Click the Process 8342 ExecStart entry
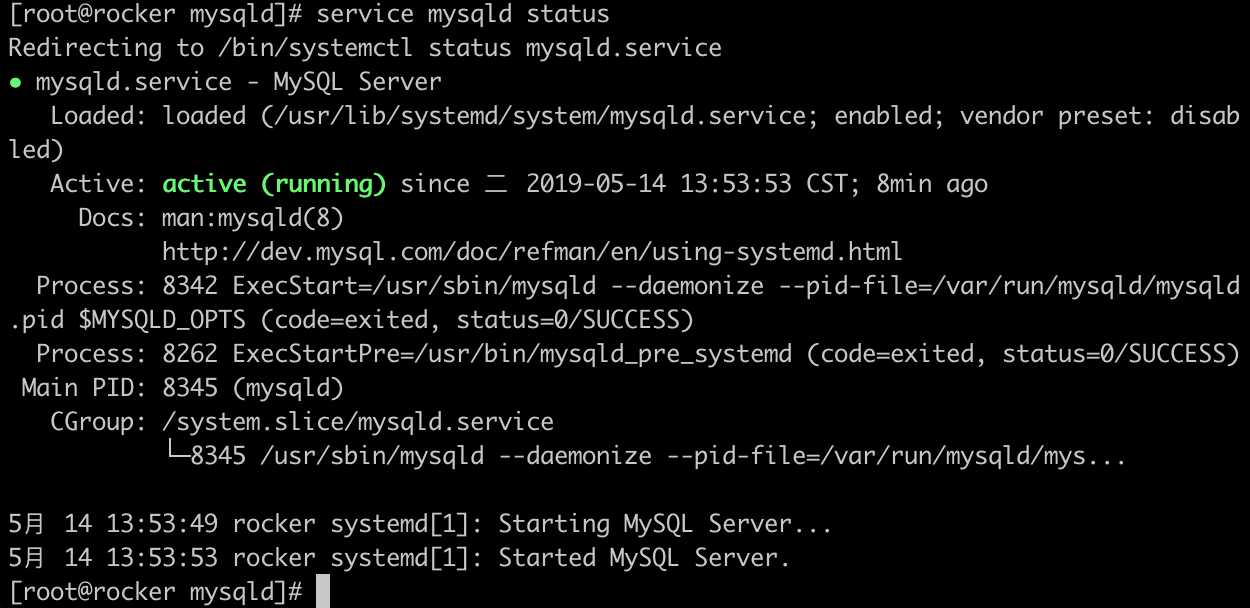The width and height of the screenshot is (1250, 608). coord(624,303)
